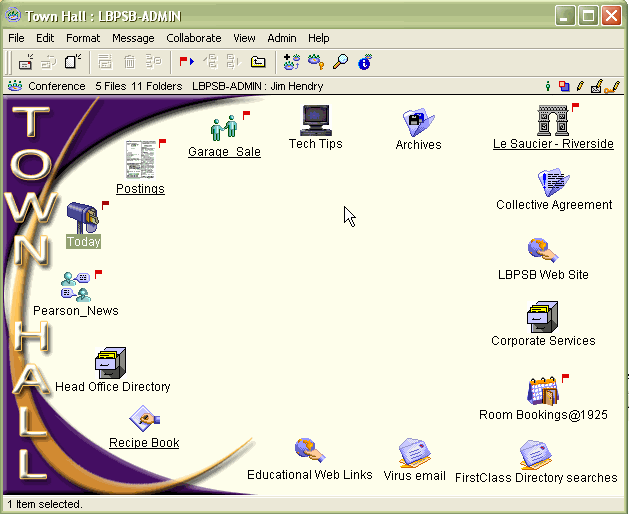Open the Recipe Book link
This screenshot has width=629, height=514.
144,443
